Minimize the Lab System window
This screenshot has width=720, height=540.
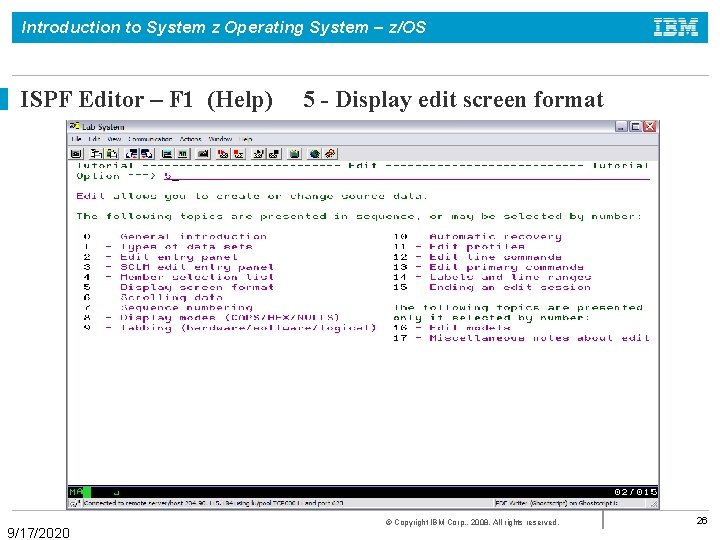(621, 126)
